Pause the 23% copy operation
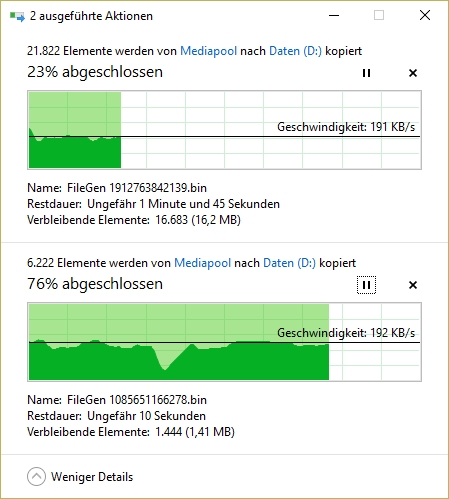Image resolution: width=449 pixels, height=499 pixels. click(366, 73)
